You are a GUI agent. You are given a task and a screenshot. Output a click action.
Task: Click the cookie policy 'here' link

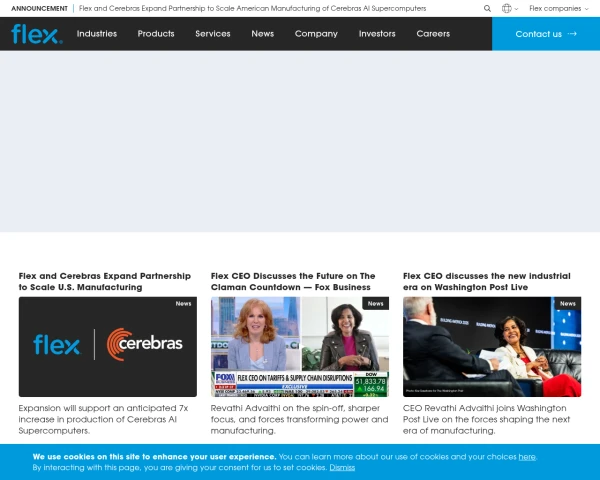click(527, 457)
